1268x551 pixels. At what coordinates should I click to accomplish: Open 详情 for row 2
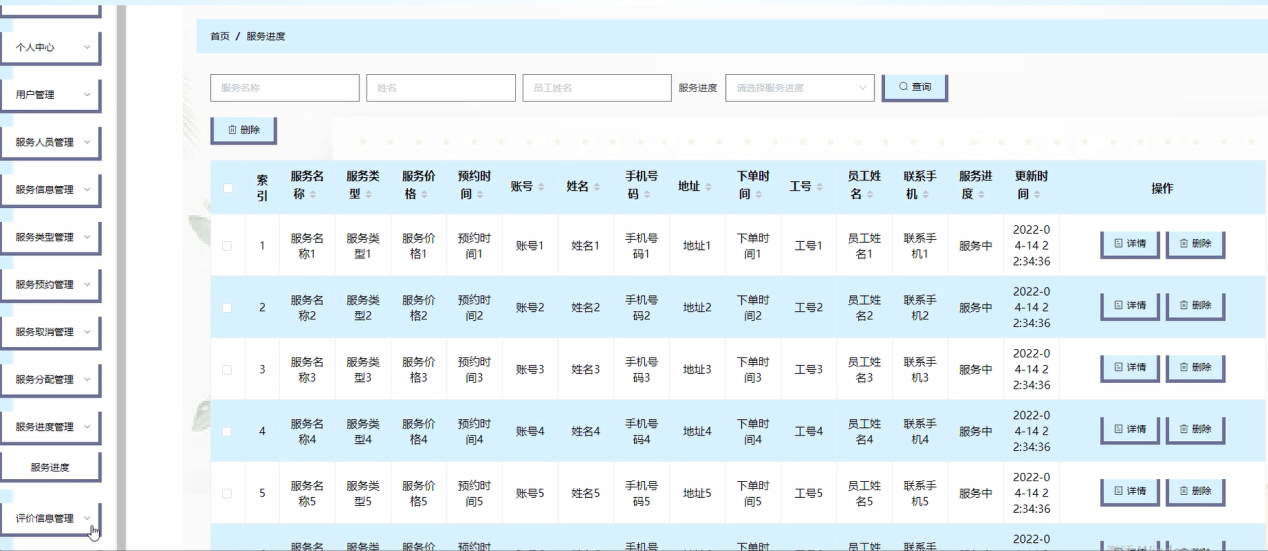1130,306
